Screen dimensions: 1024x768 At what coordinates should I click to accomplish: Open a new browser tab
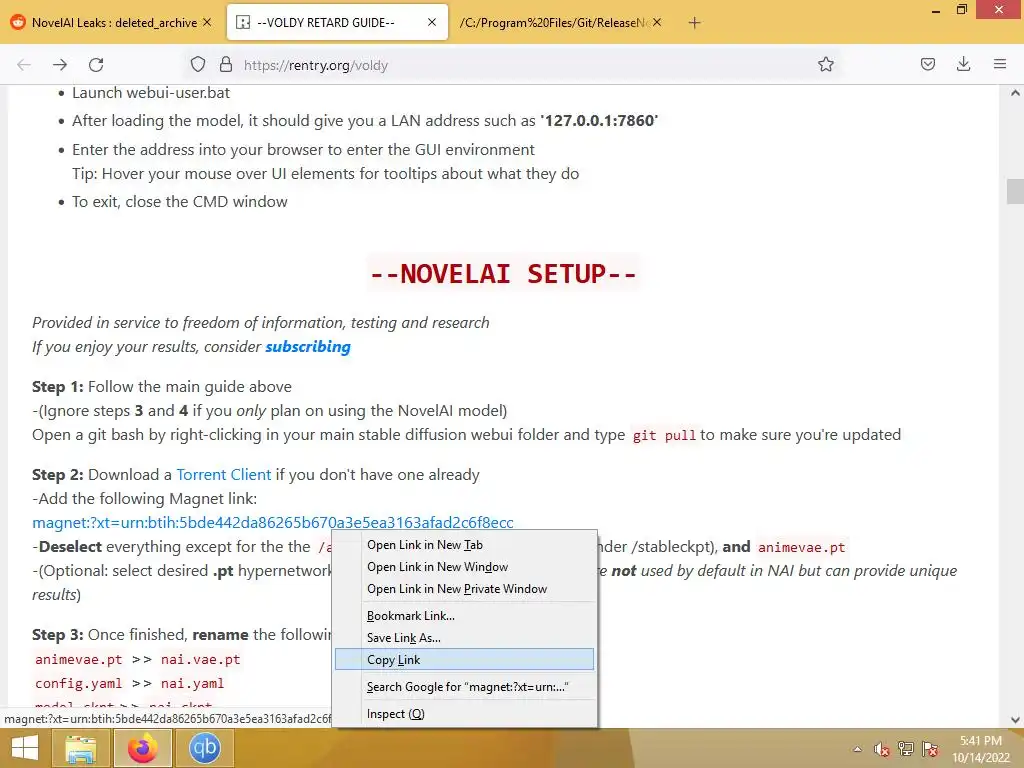pos(694,23)
